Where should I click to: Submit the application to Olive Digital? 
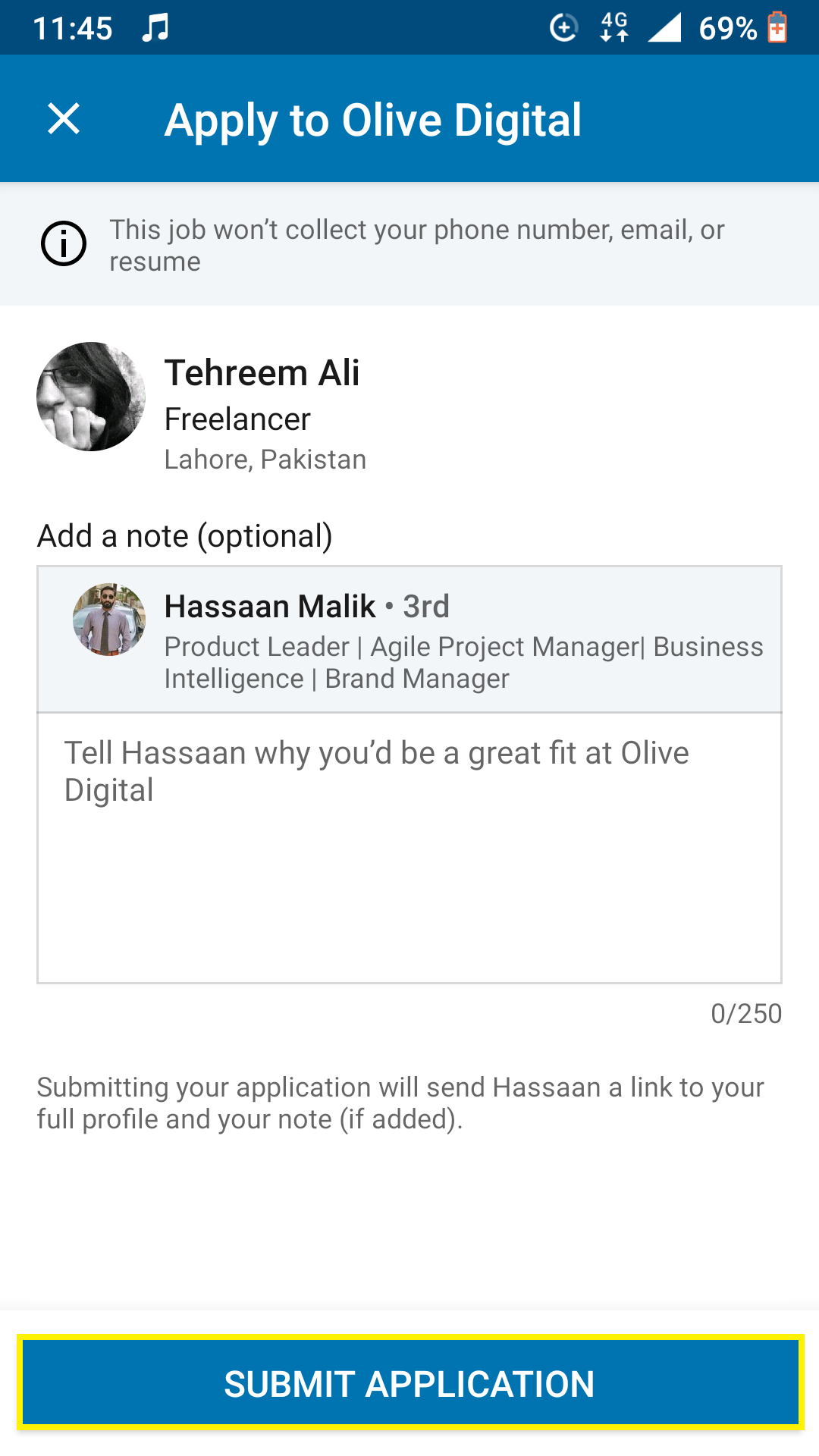pyautogui.click(x=410, y=1382)
